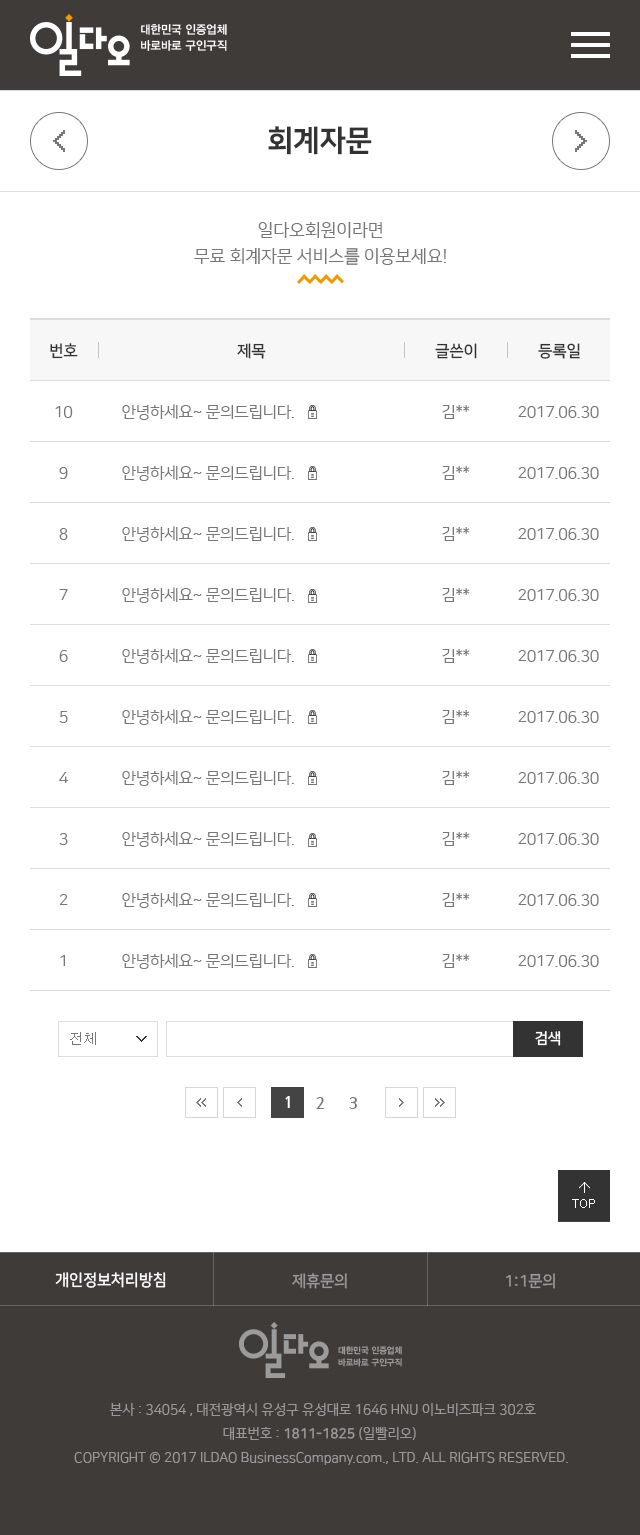This screenshot has width=640, height=1535.
Task: Open the 전체 search filter dropdown
Action: click(x=107, y=1038)
